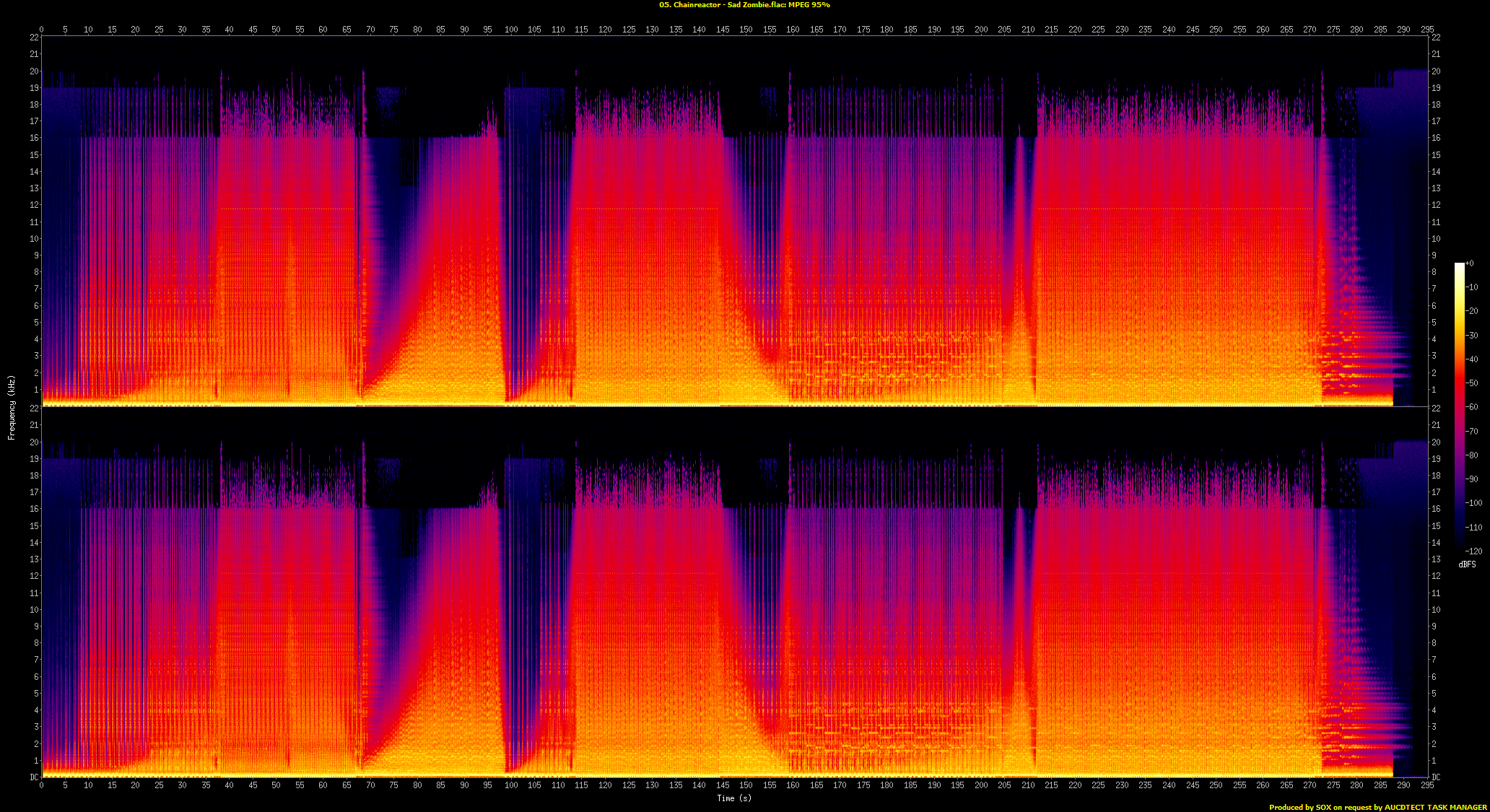This screenshot has height=812, width=1490.
Task: Click the '50' tick on the top time axis
Action: pos(276,30)
